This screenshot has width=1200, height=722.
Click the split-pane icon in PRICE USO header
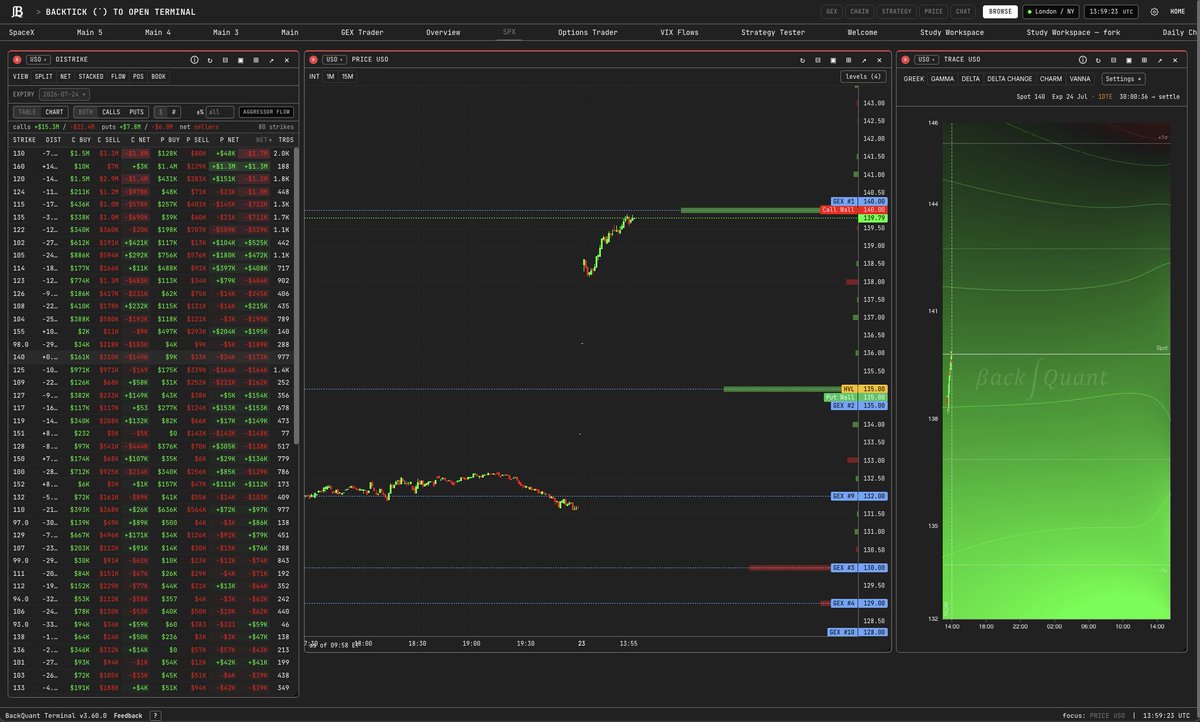817,60
